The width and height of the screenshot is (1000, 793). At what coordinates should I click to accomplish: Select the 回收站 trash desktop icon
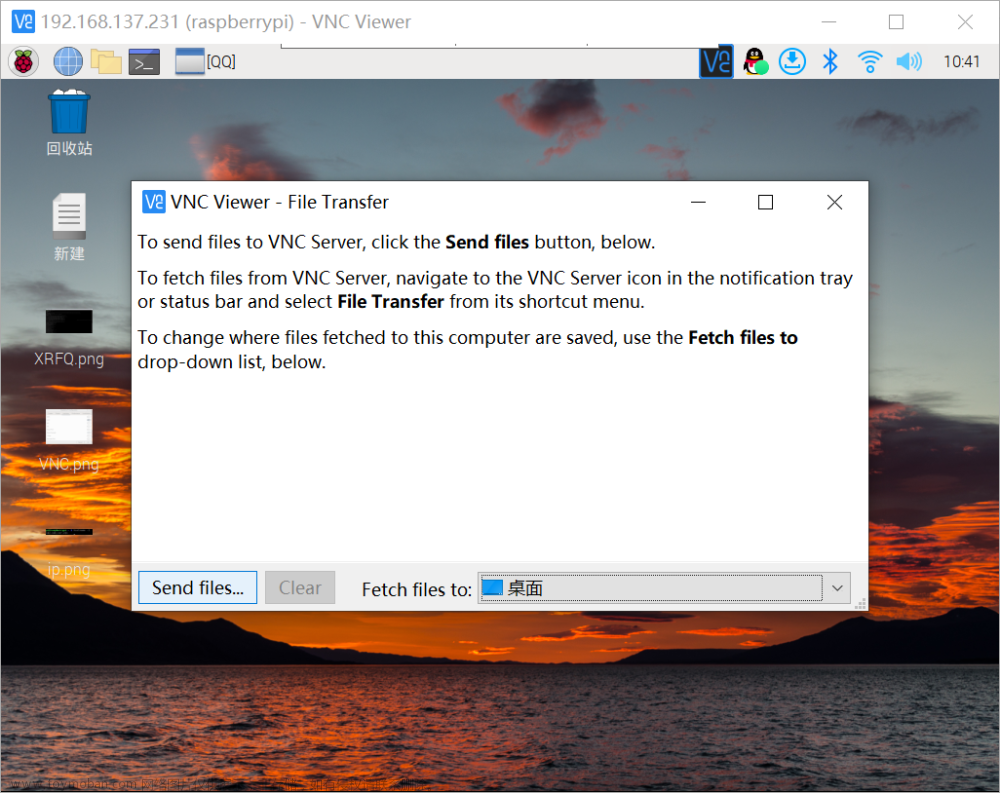tap(69, 122)
